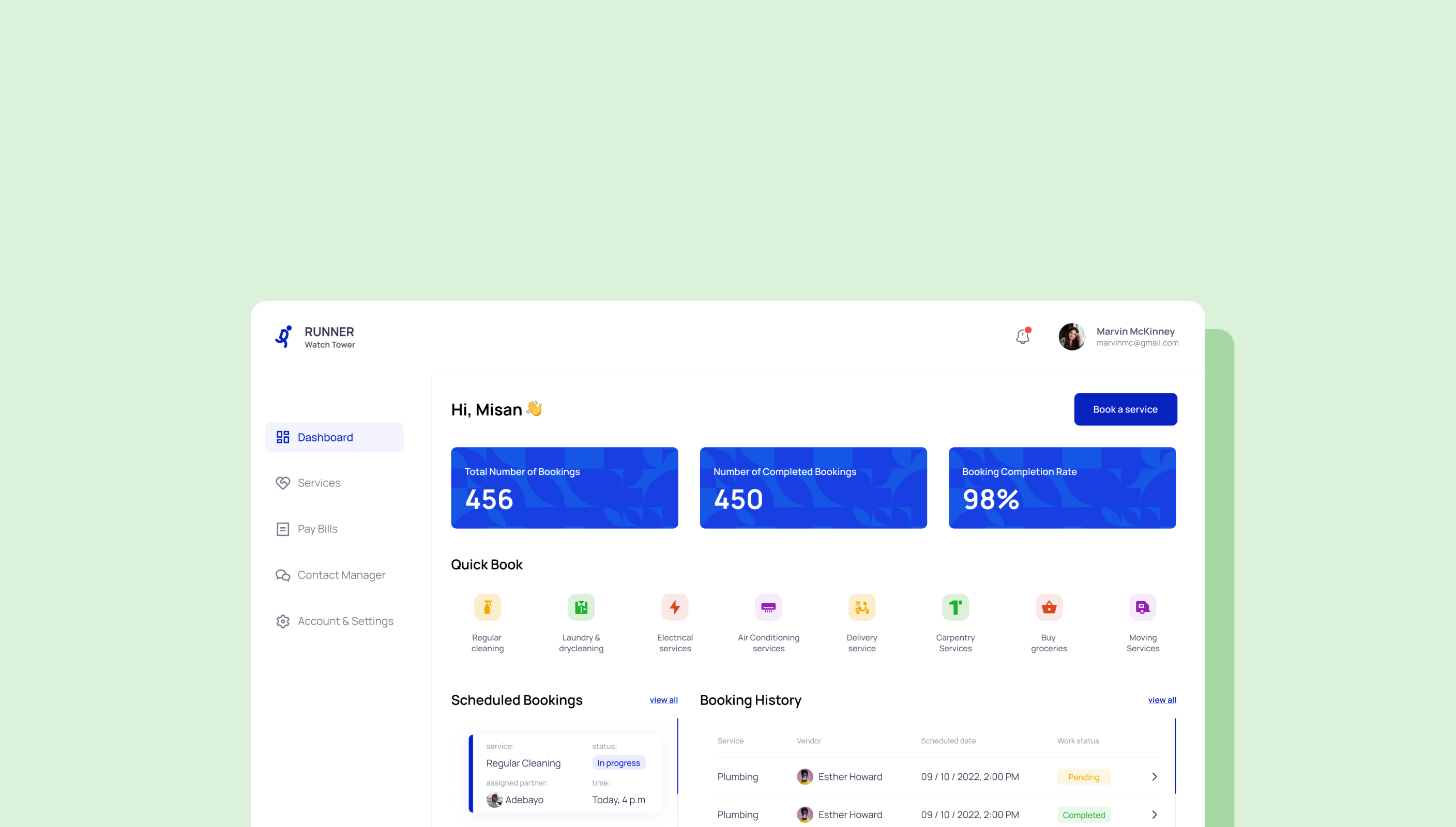
Task: Go to Pay Bills
Action: pyautogui.click(x=307, y=529)
